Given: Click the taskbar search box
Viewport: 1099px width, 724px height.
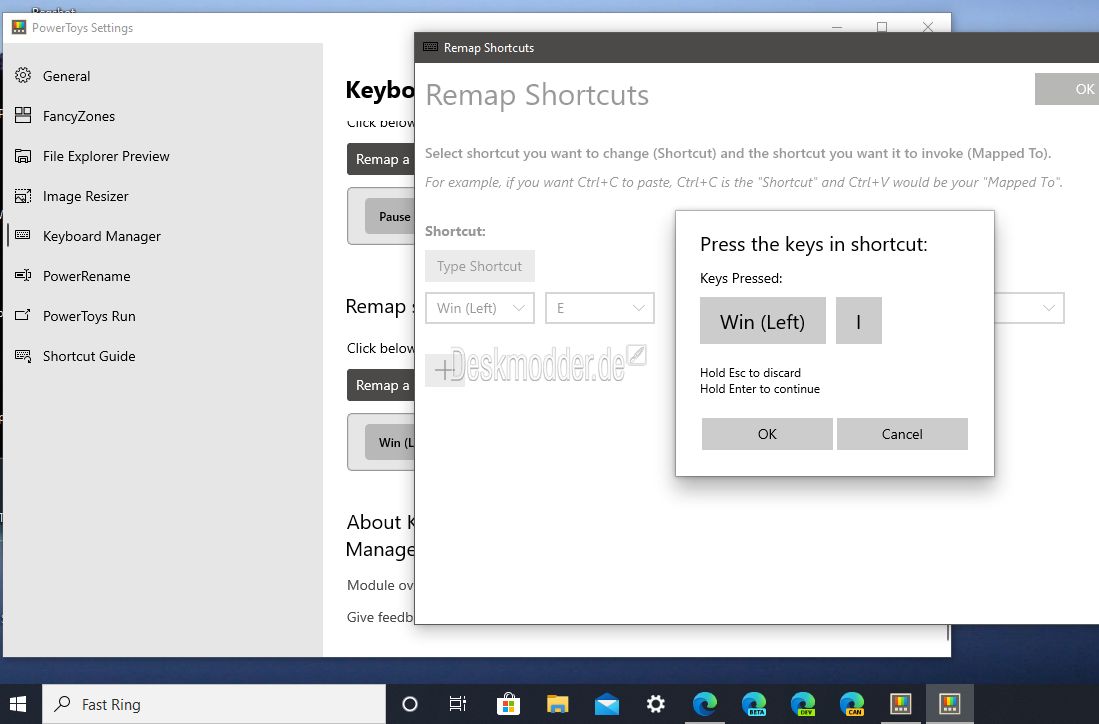Looking at the screenshot, I should pos(214,704).
